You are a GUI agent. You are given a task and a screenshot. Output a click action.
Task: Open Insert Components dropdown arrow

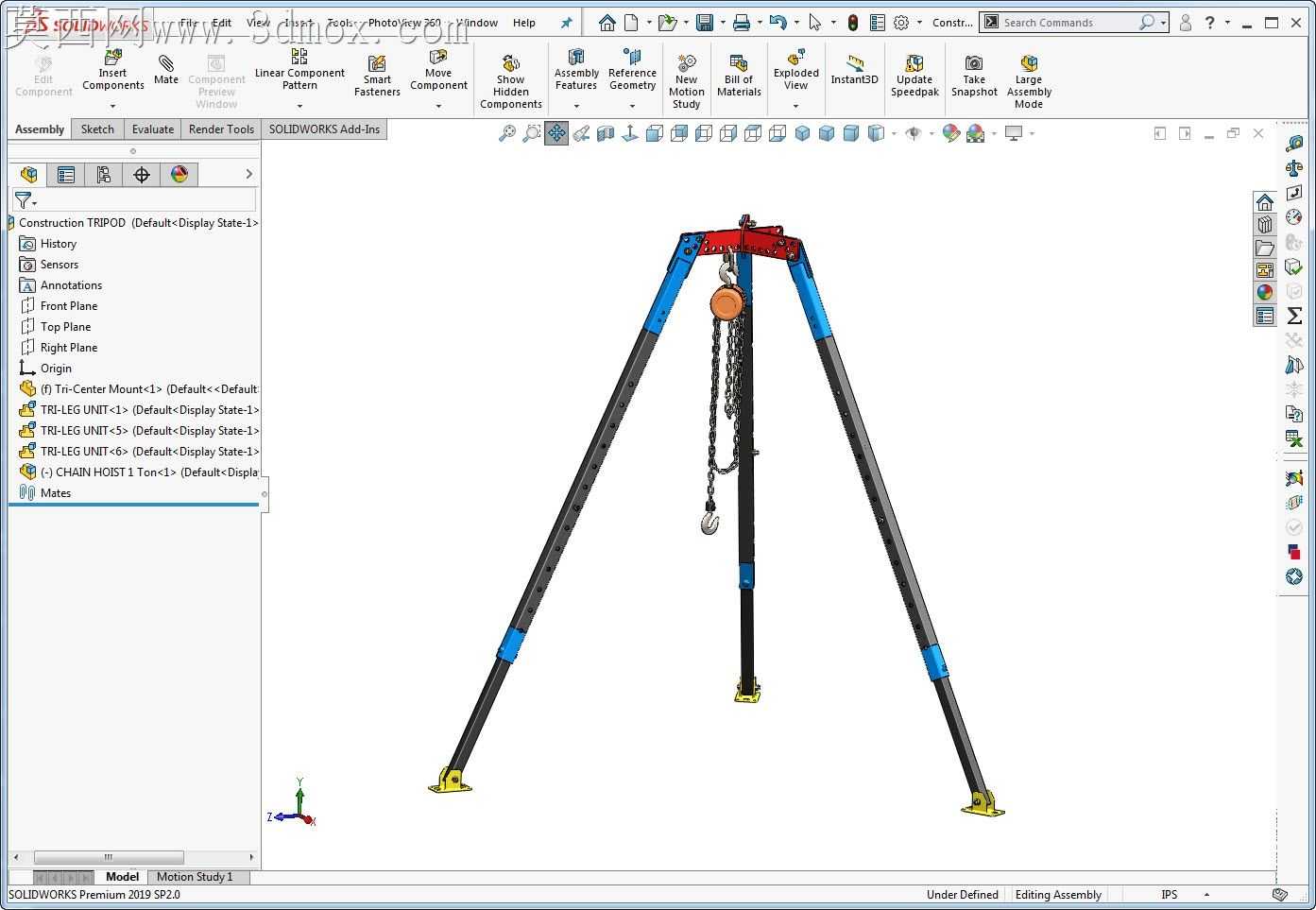(x=112, y=106)
